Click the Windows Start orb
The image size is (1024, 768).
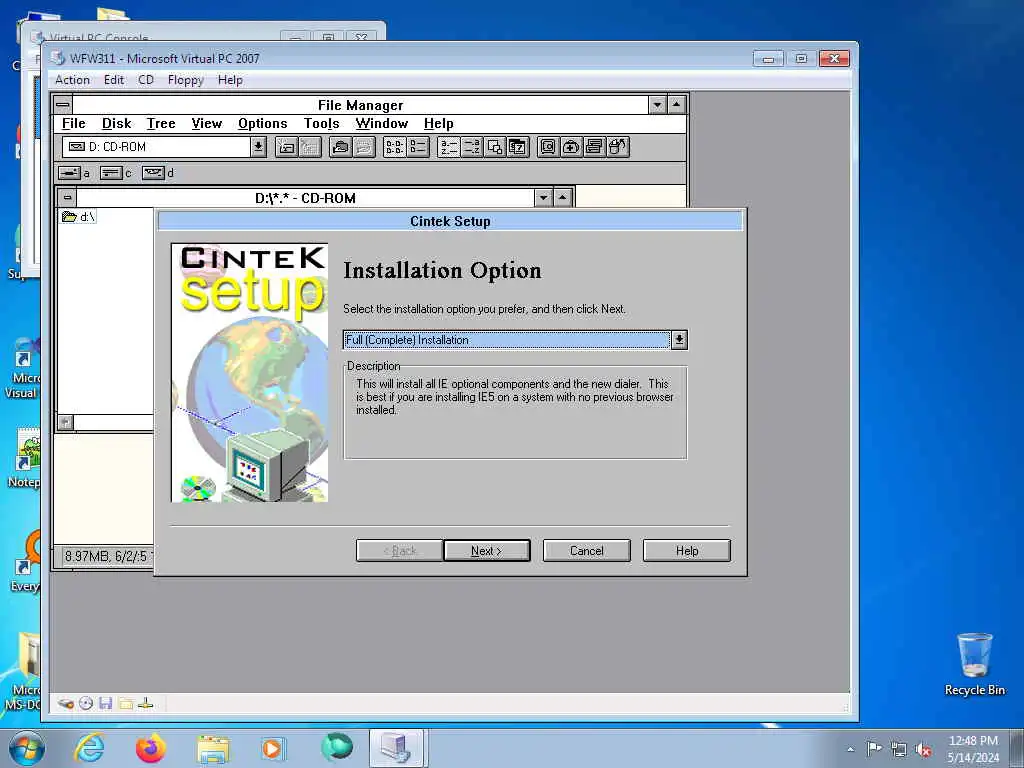(x=27, y=748)
